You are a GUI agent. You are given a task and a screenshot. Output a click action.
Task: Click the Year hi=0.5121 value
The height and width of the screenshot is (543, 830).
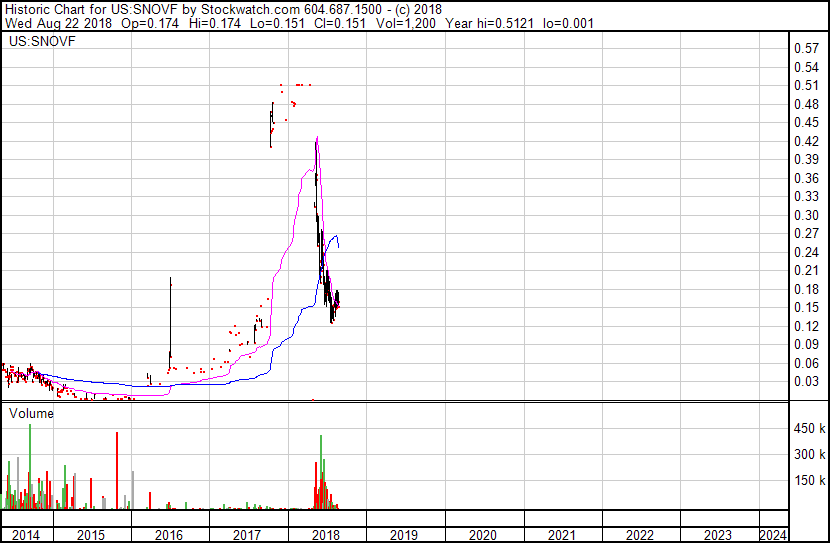pyautogui.click(x=489, y=23)
